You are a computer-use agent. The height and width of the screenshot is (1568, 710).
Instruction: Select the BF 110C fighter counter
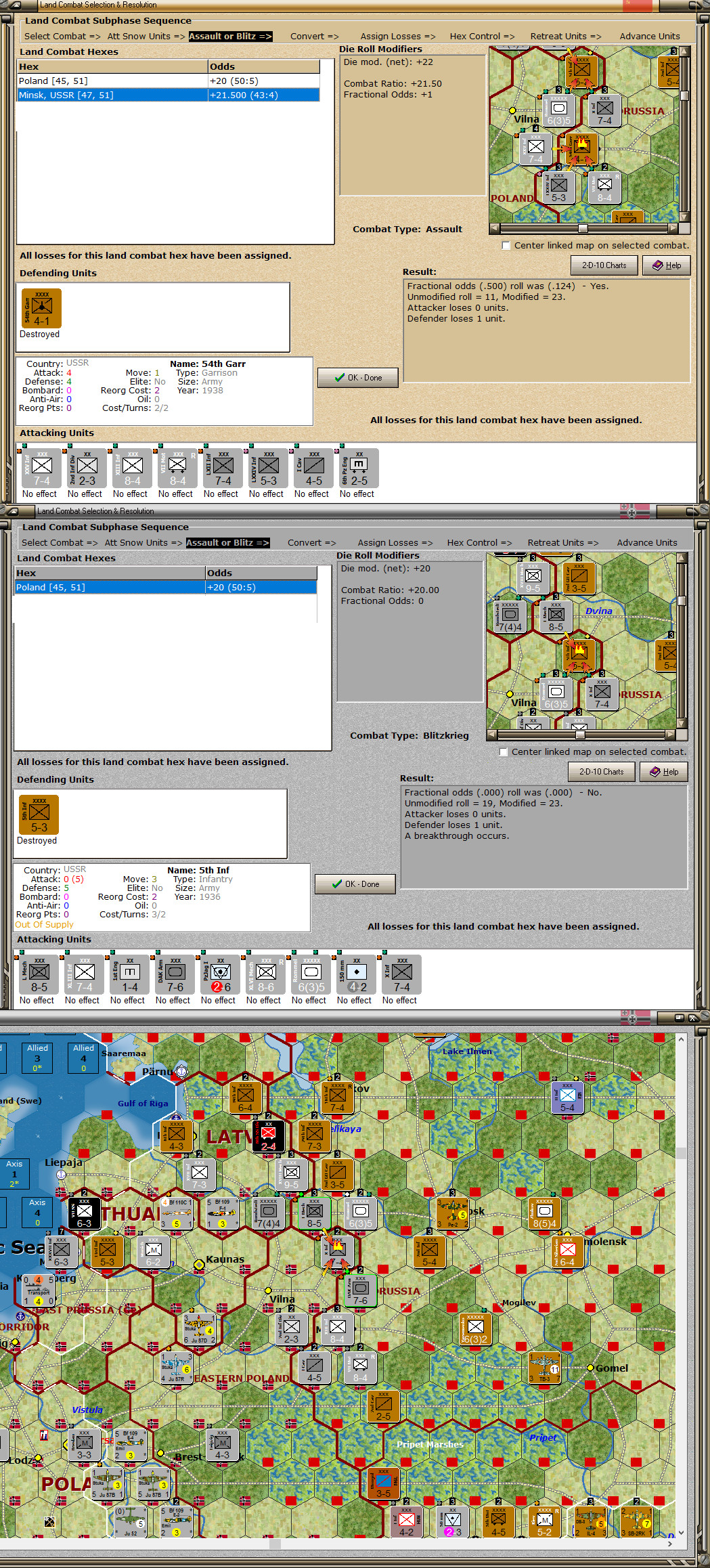[176, 1214]
